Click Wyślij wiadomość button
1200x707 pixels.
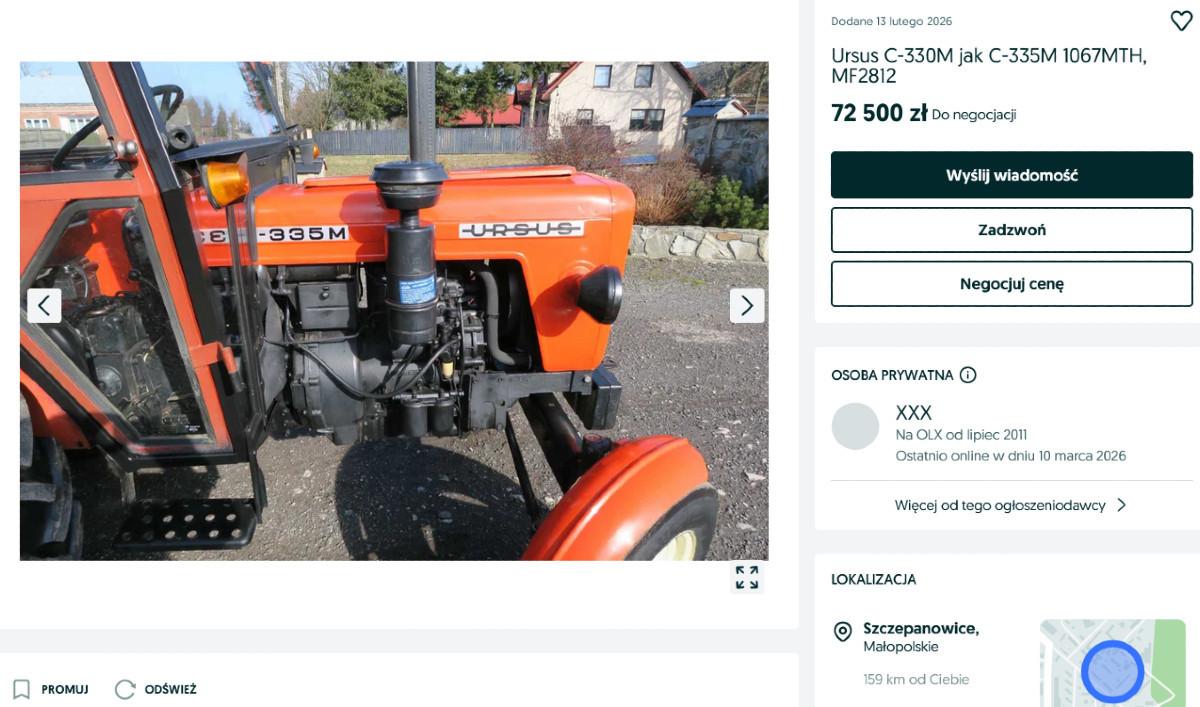1012,175
